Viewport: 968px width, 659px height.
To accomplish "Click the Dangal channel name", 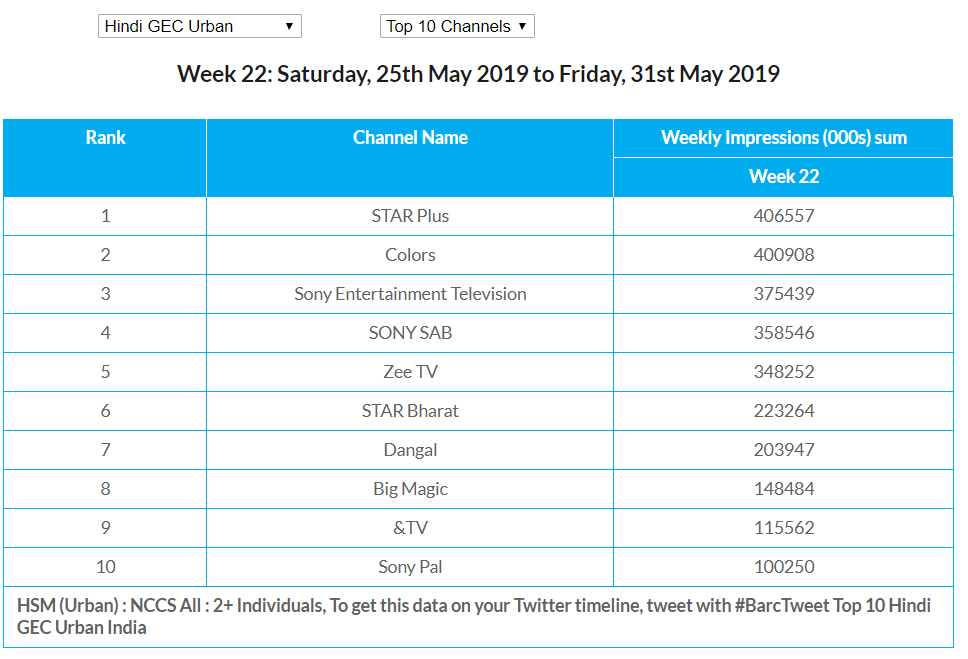I will [410, 450].
